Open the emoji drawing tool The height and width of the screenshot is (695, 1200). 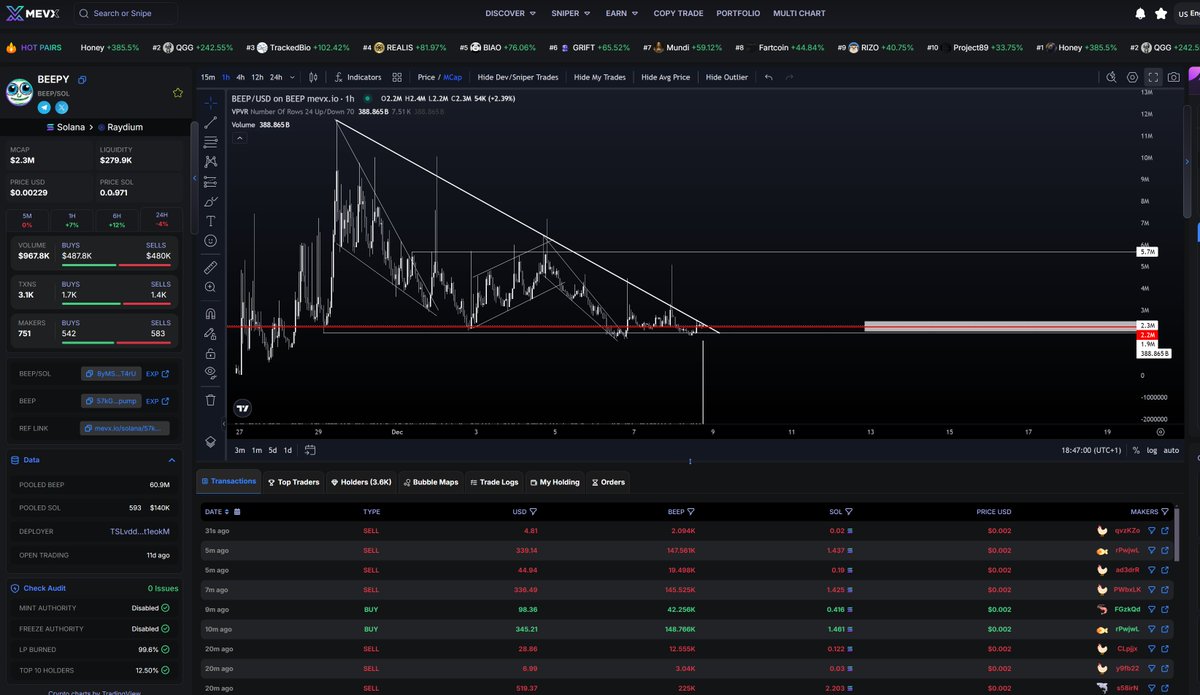coord(211,241)
